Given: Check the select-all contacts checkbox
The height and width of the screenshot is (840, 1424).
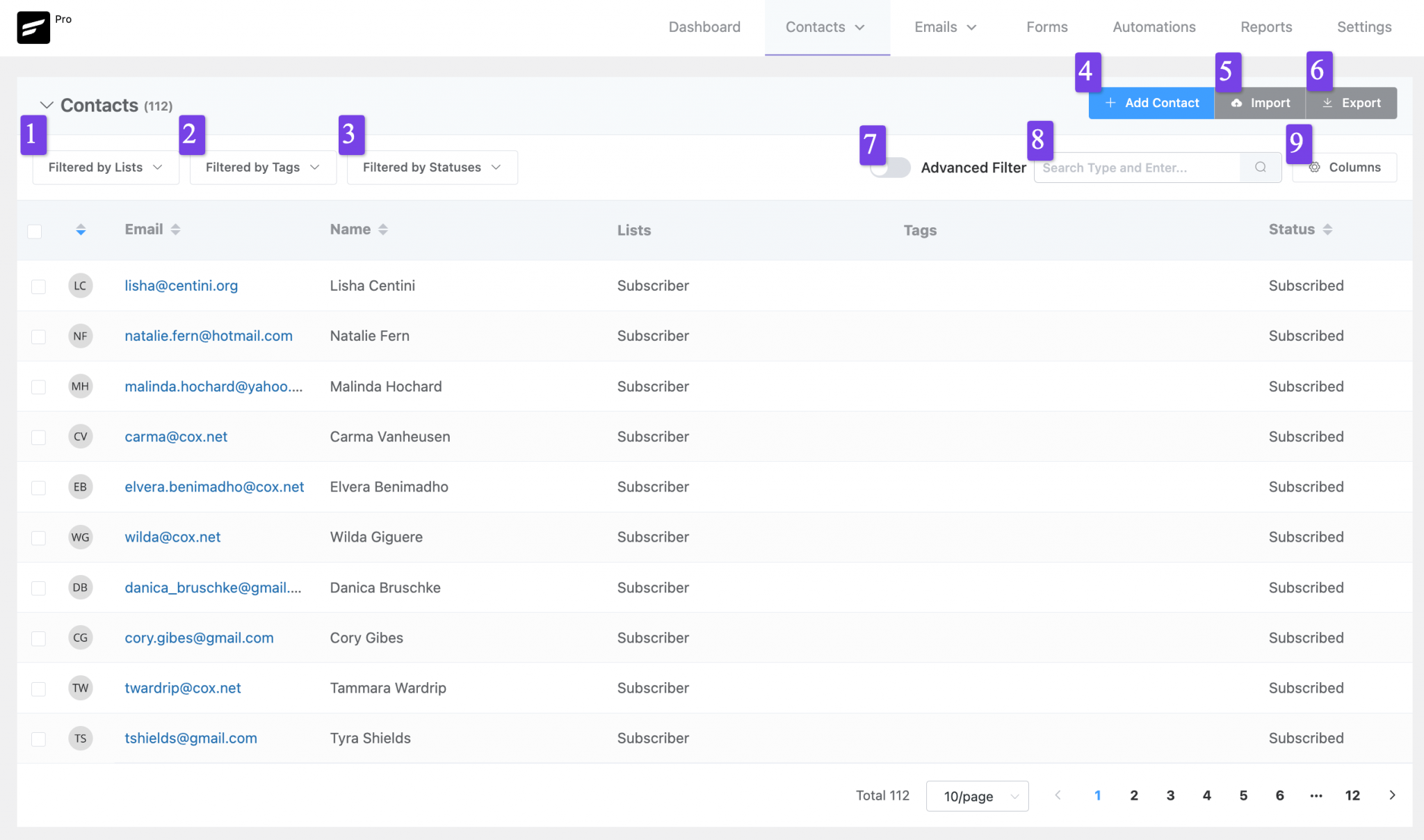Looking at the screenshot, I should (x=35, y=230).
